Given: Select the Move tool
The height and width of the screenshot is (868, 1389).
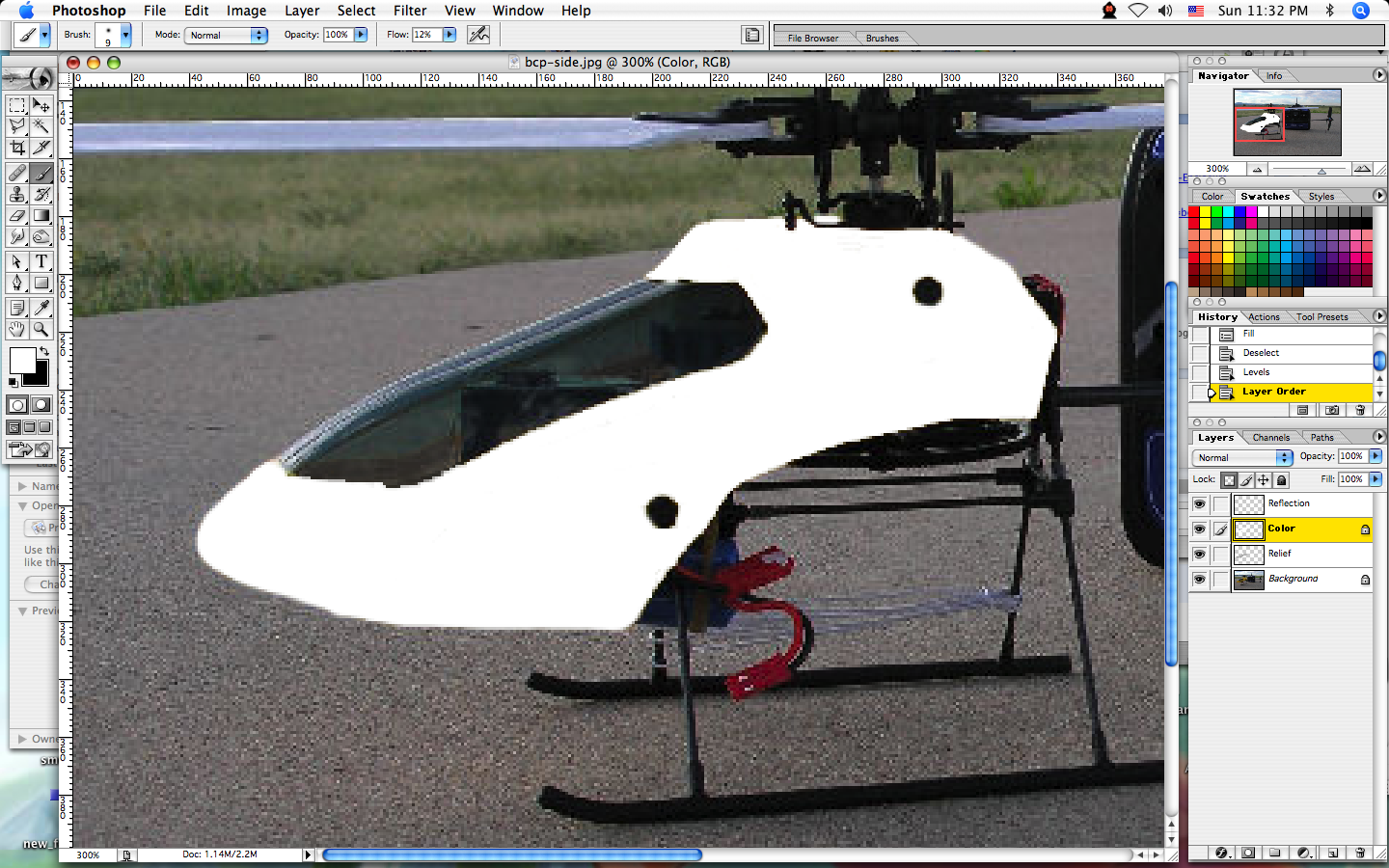Looking at the screenshot, I should click(41, 105).
